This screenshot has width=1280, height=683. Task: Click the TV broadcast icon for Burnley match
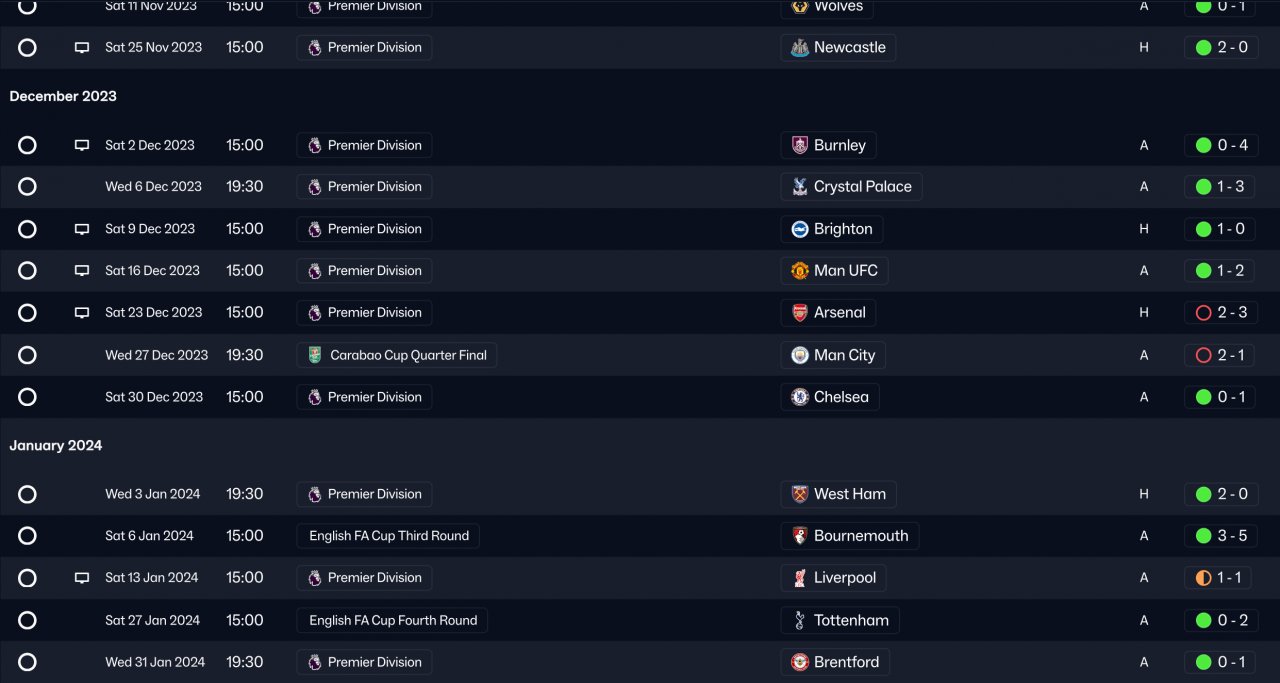coord(82,145)
